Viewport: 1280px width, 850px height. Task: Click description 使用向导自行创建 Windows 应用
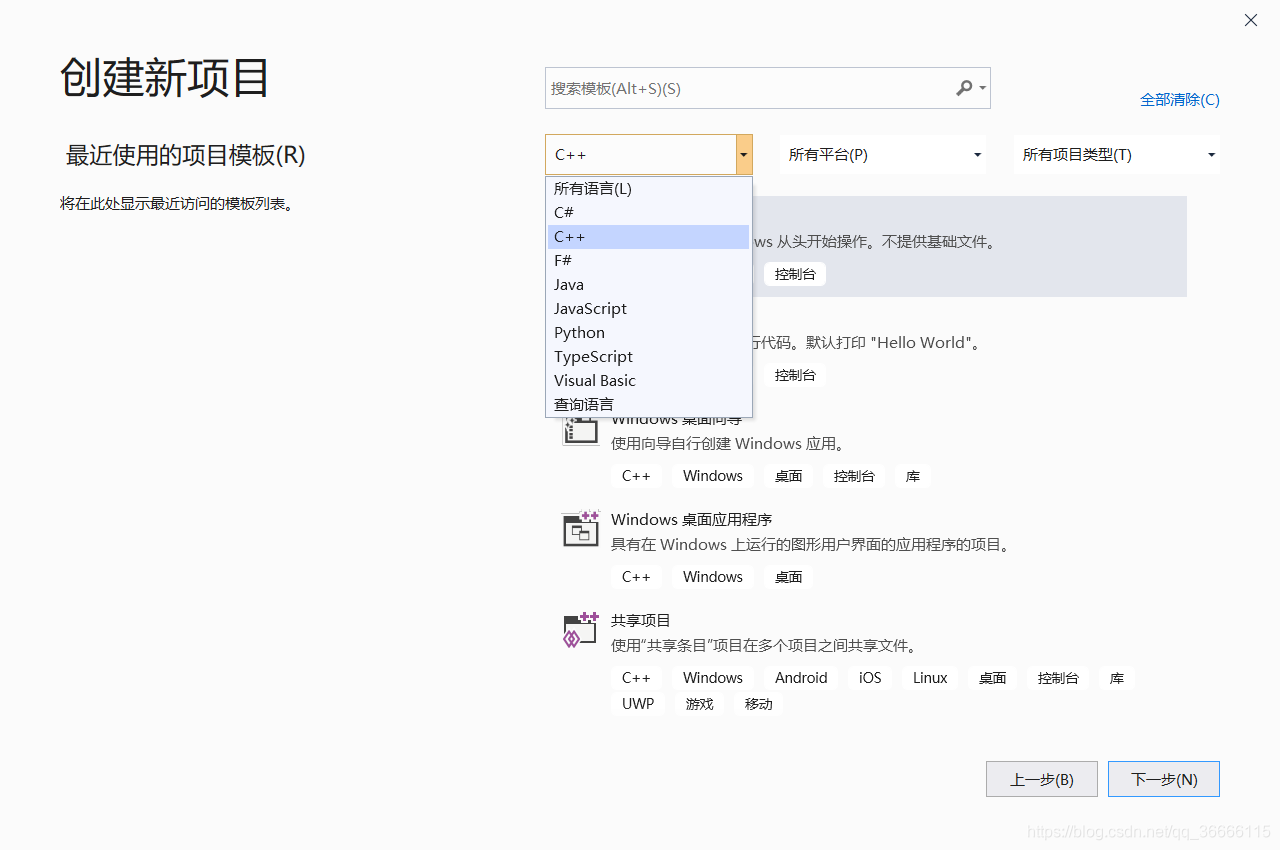pos(729,444)
